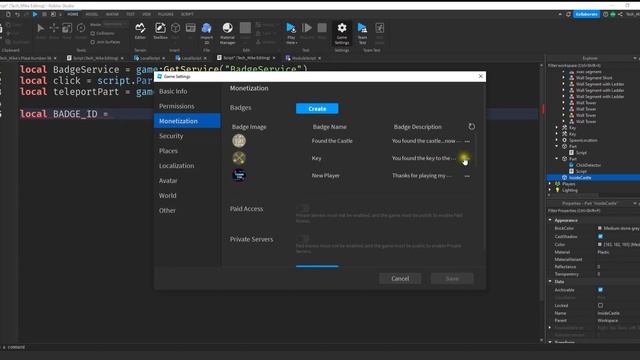
Task: Expand the Wall Segment Short node
Action: [x=564, y=78]
